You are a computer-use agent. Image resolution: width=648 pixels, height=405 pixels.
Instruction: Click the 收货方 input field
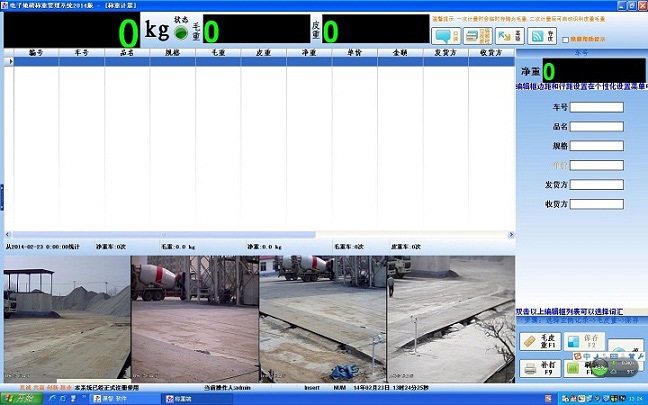point(597,204)
